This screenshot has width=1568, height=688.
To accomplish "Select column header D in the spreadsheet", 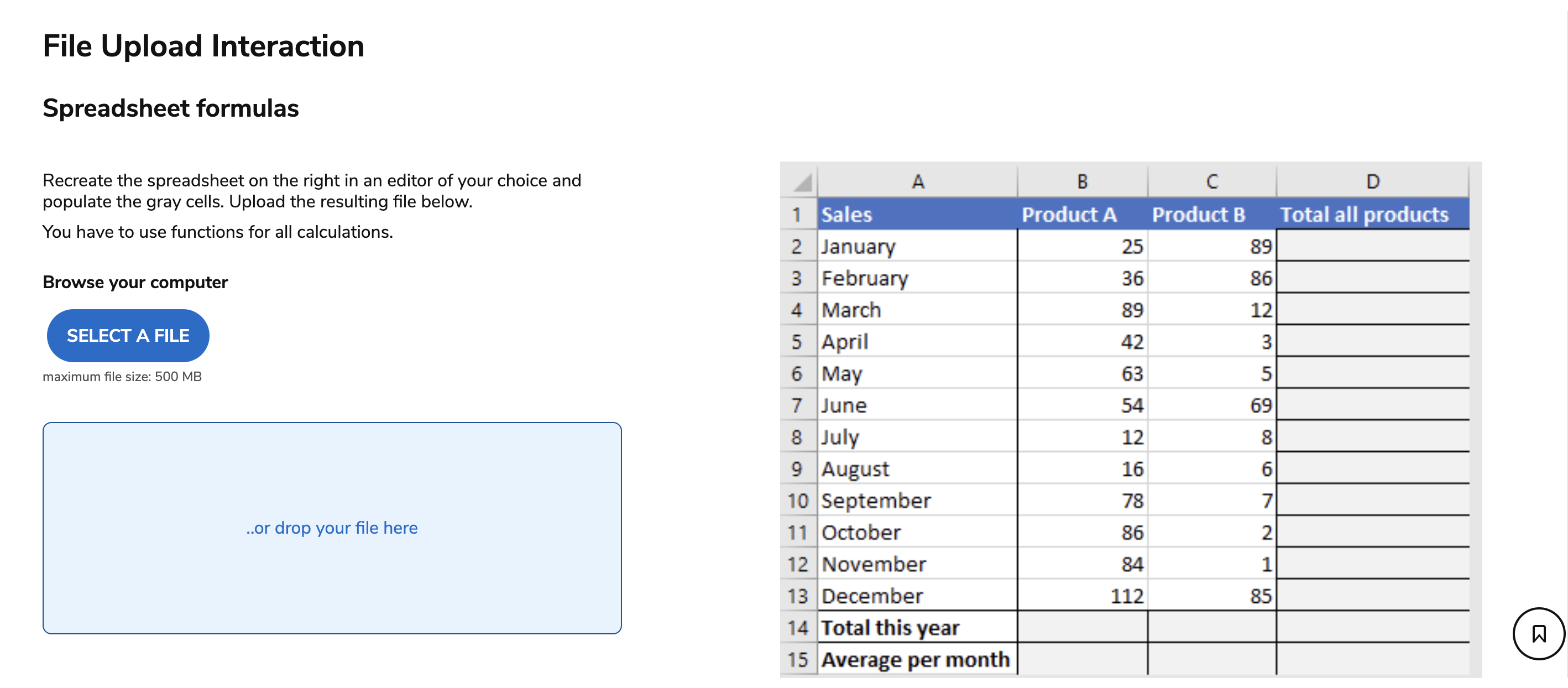I will click(x=1372, y=181).
